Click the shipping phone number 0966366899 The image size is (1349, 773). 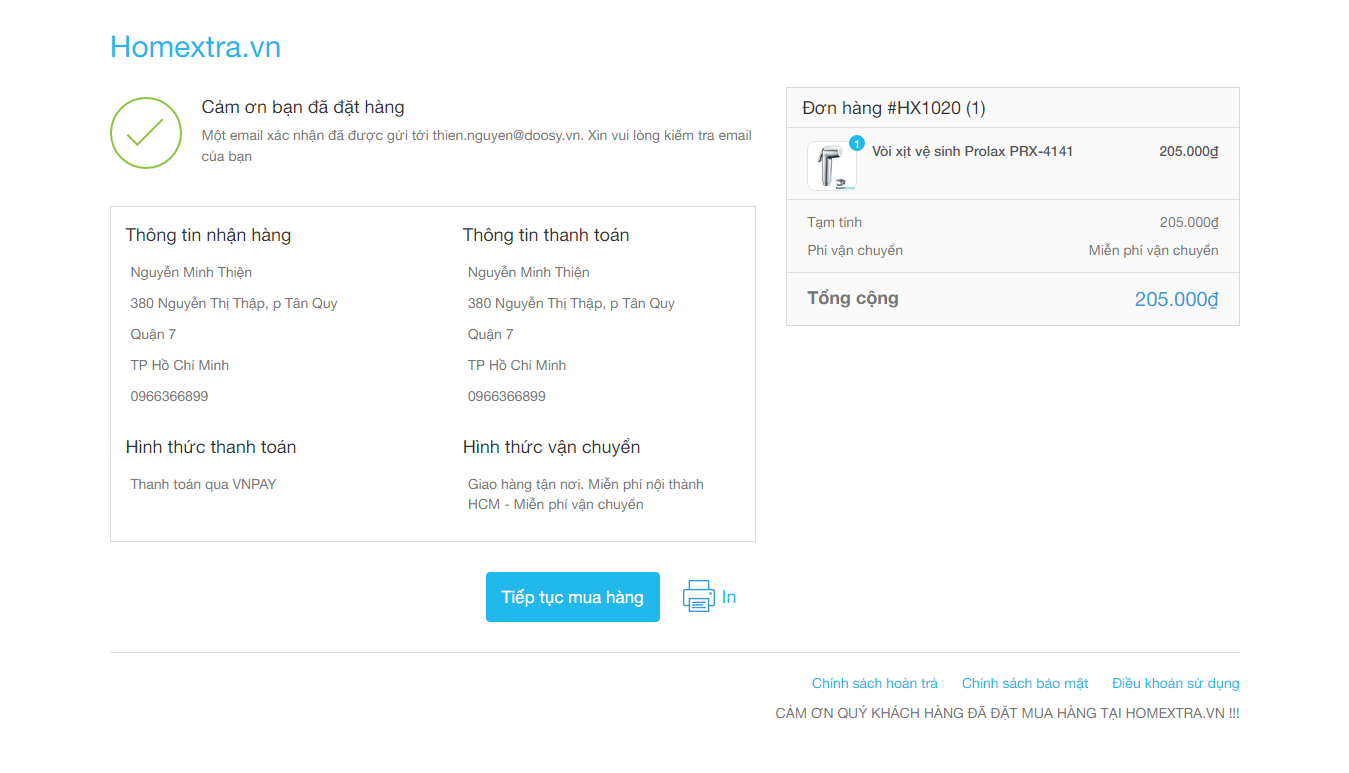(x=169, y=396)
